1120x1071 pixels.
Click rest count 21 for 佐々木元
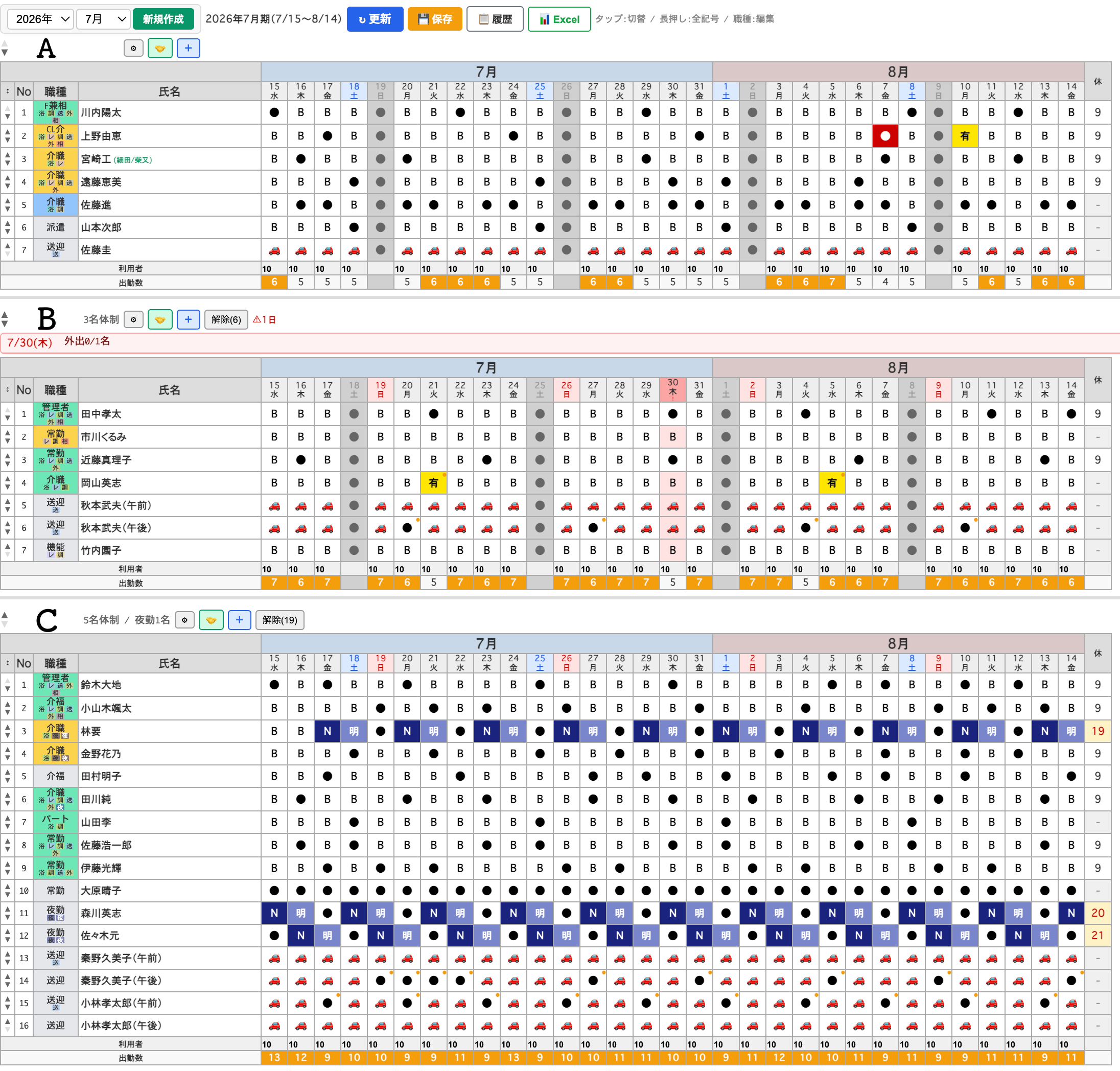click(1097, 936)
